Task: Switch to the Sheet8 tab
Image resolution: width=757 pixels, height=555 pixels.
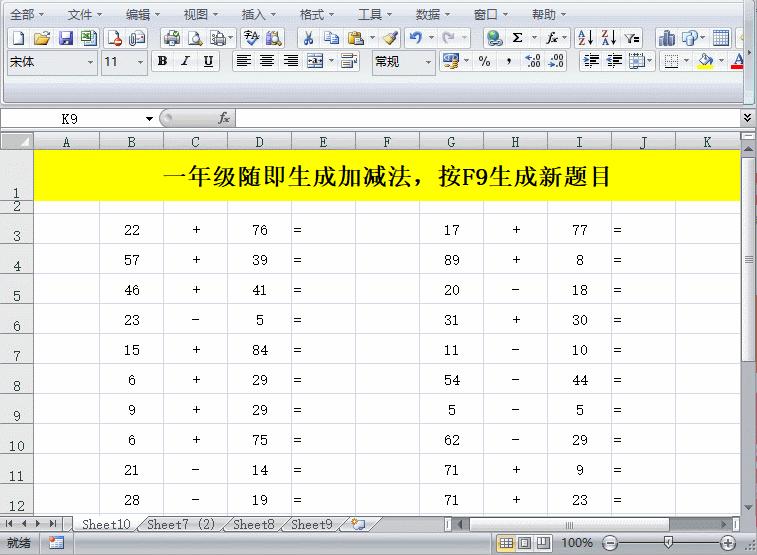Action: click(253, 524)
